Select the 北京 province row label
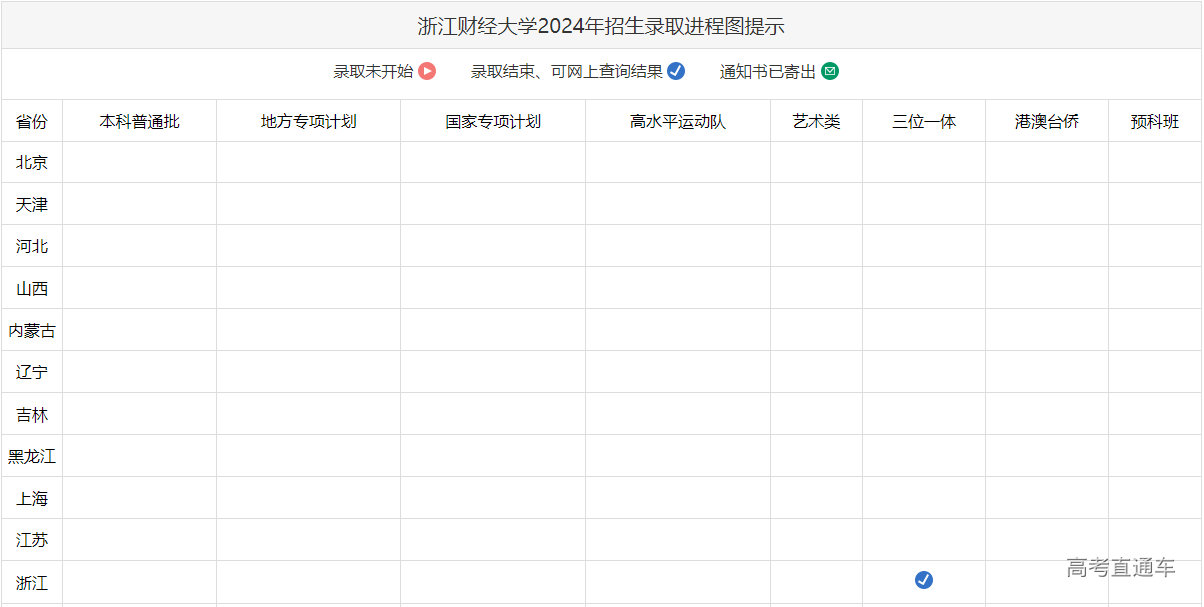This screenshot has width=1204, height=607. 32,162
